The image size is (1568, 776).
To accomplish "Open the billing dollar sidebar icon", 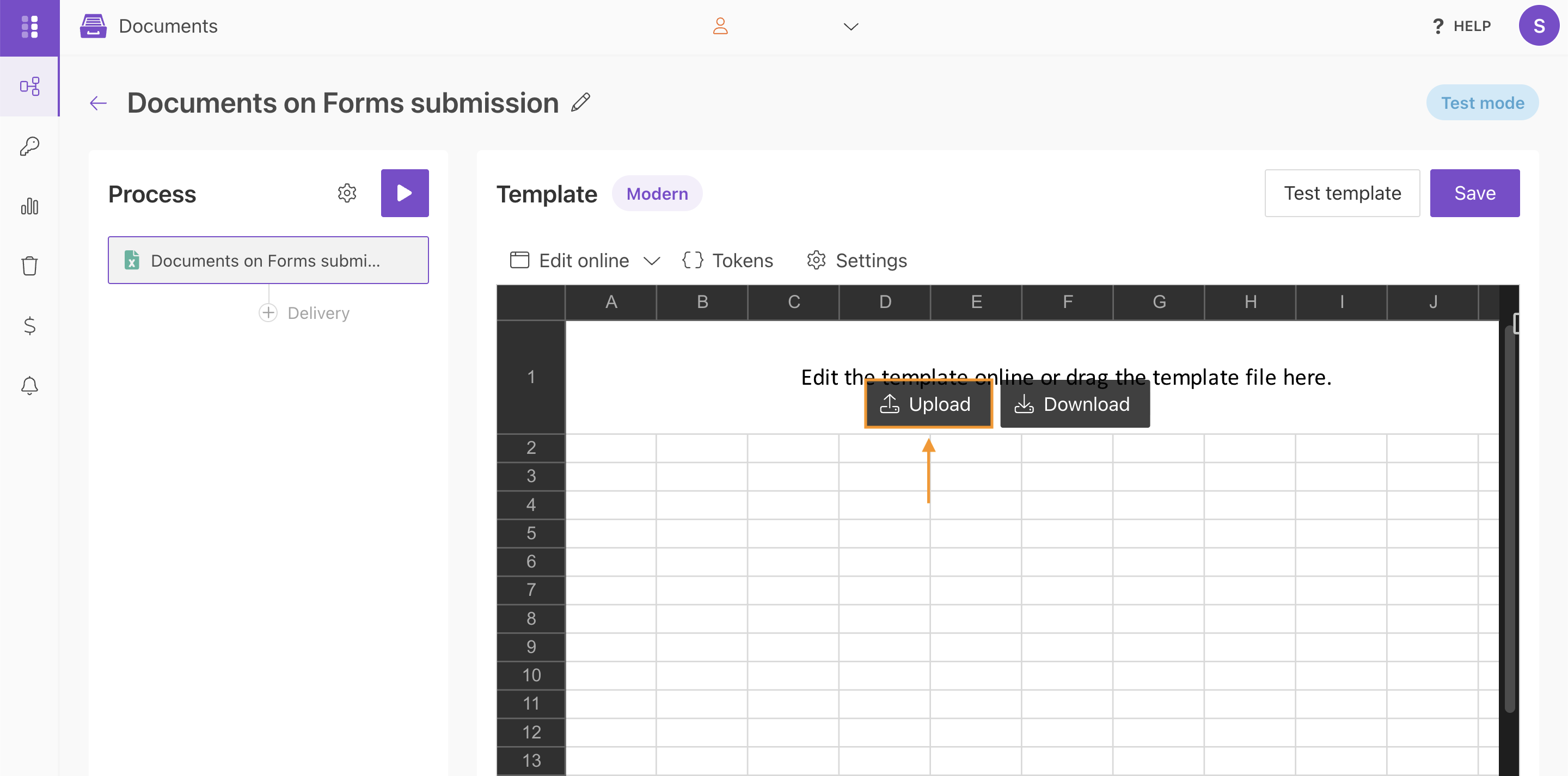I will pyautogui.click(x=29, y=325).
